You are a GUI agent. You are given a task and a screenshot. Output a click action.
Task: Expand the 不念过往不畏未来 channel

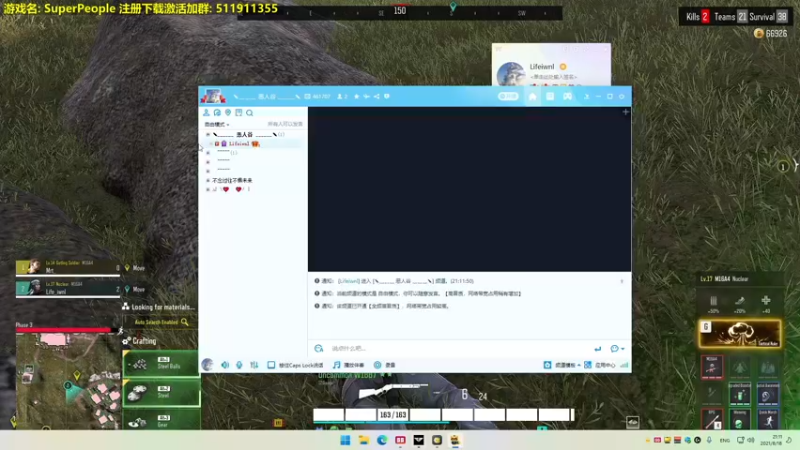[208, 181]
